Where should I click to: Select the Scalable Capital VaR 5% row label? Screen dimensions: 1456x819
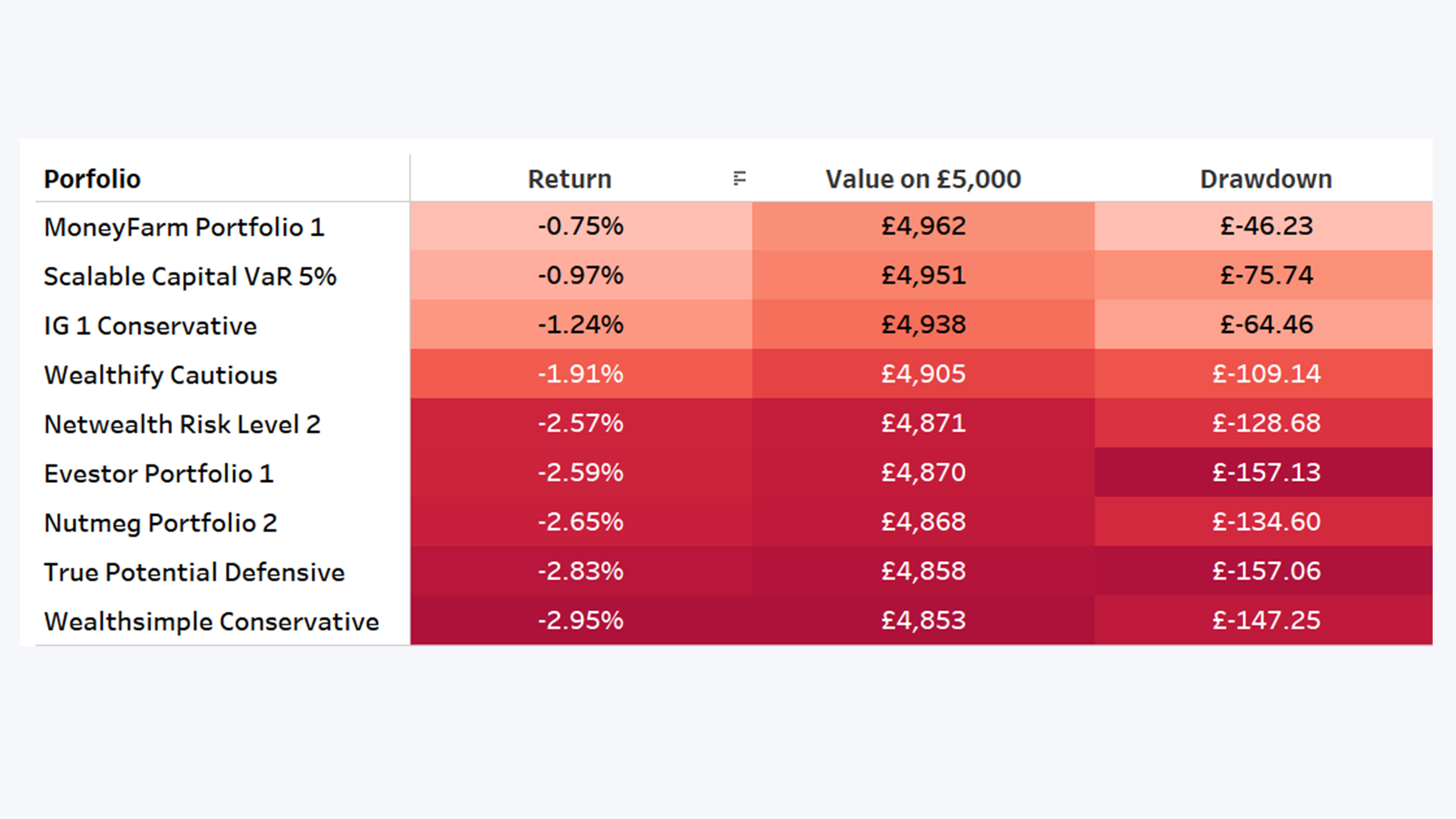click(190, 276)
